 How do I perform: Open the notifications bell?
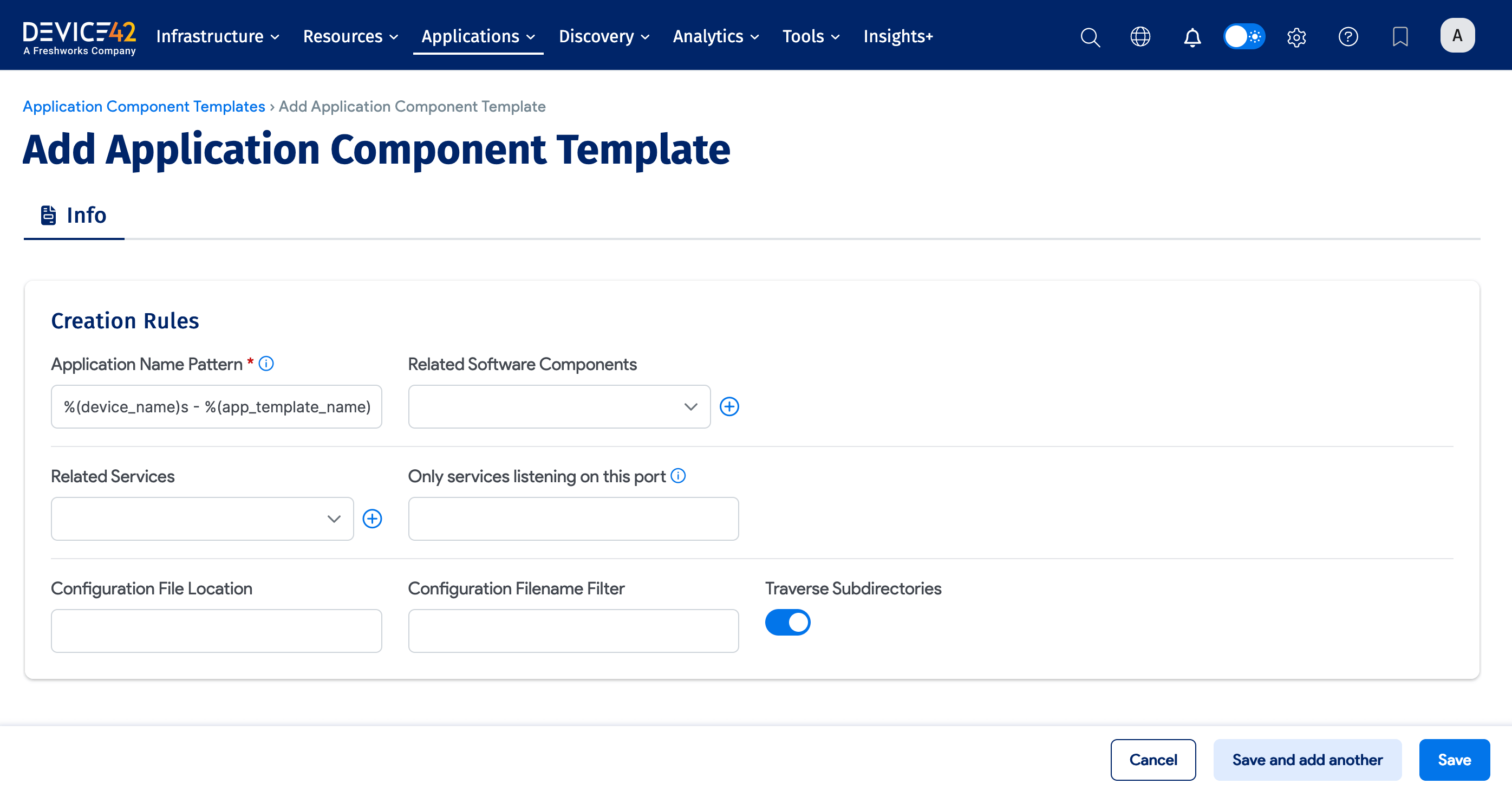point(1191,37)
